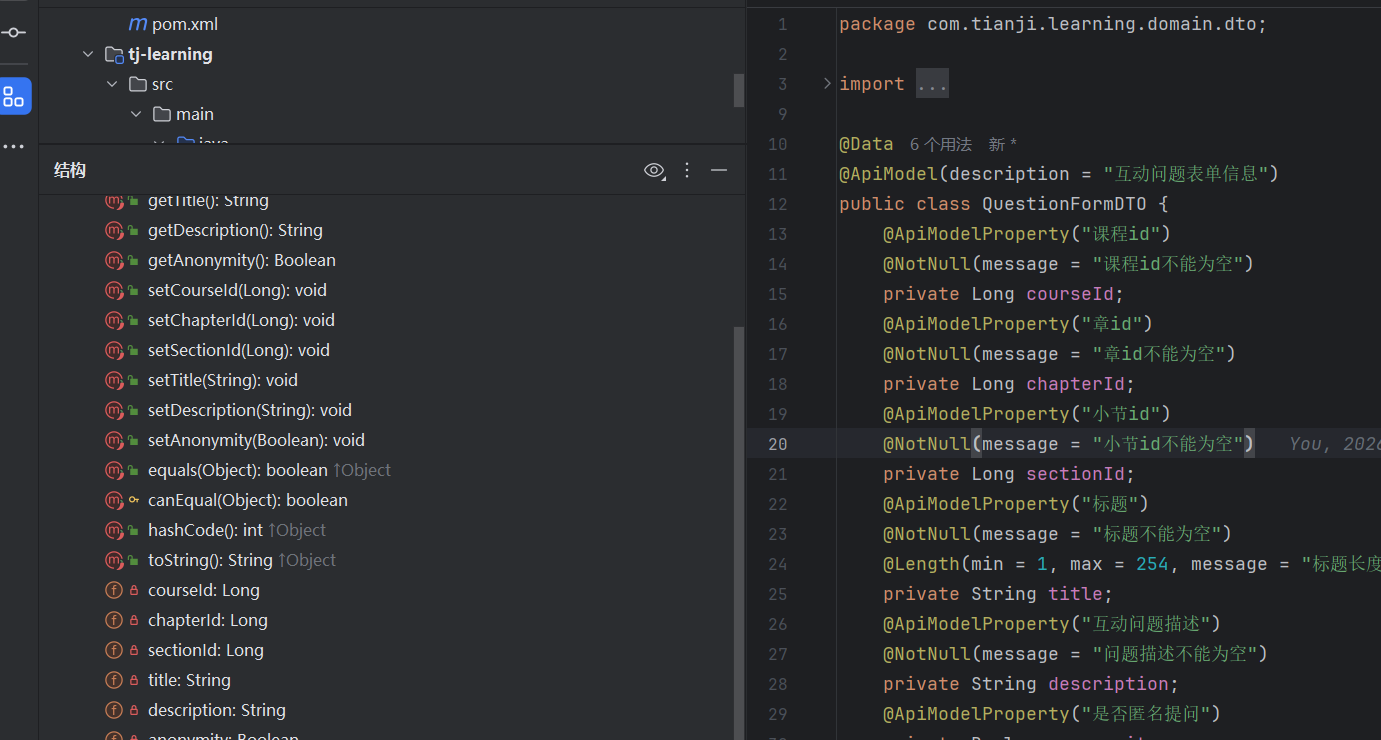Select the tj-learning module folder icon
Viewport: 1381px width, 740px height.
tap(114, 54)
